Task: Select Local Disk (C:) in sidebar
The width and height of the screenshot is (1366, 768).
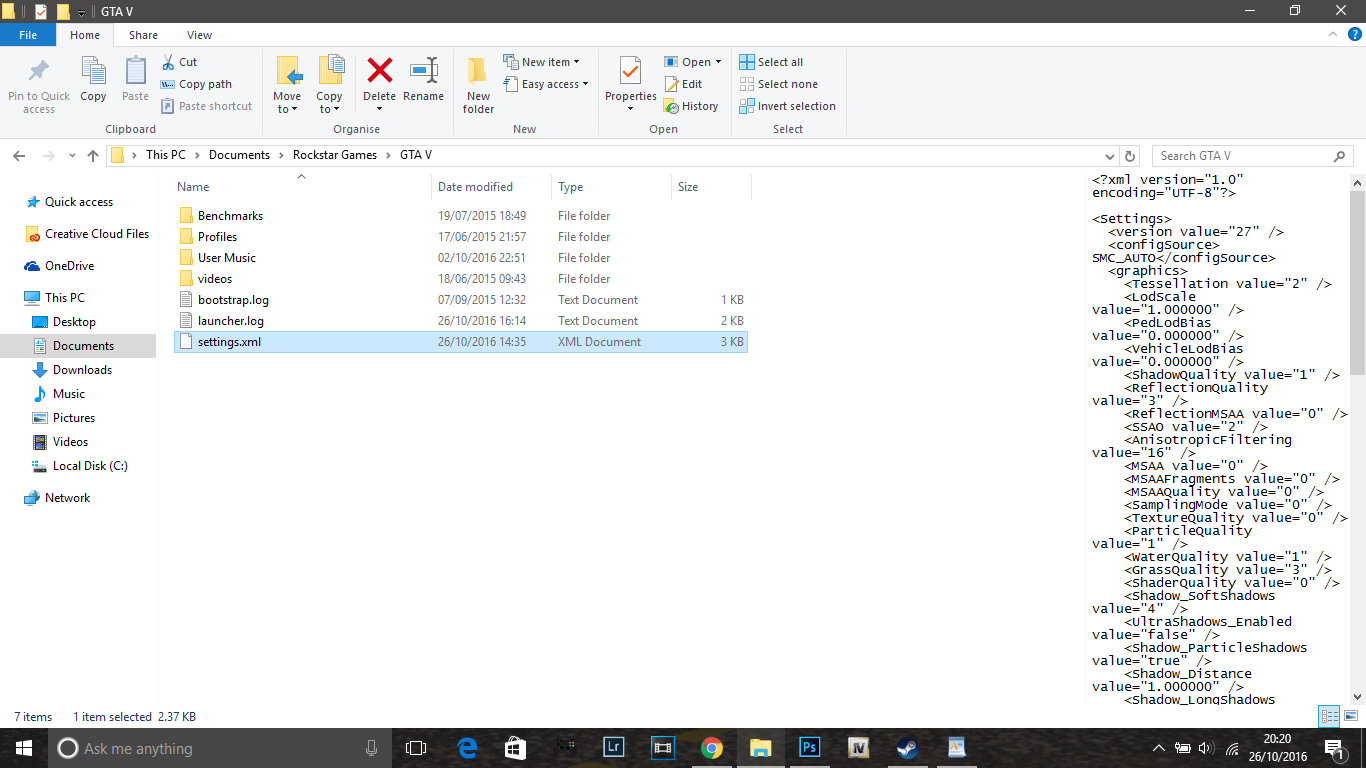Action: click(x=90, y=466)
